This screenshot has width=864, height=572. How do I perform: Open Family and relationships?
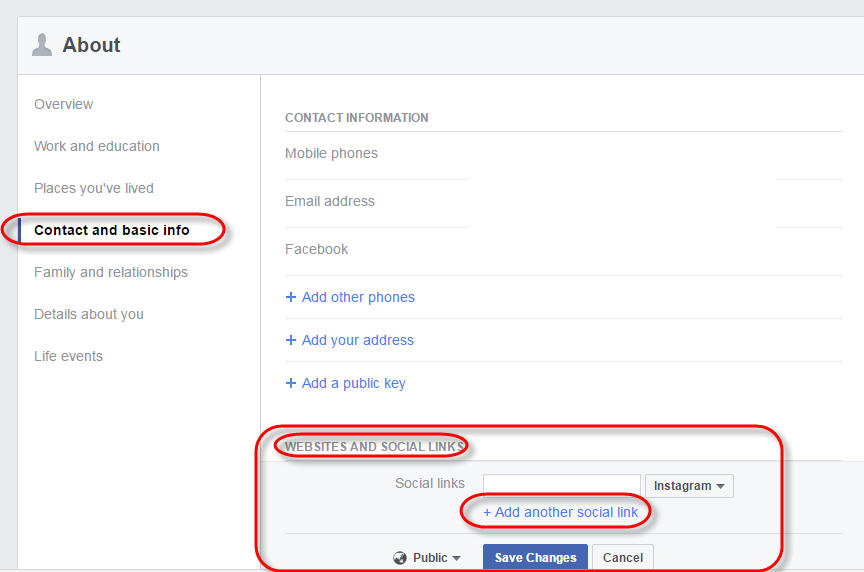click(111, 272)
